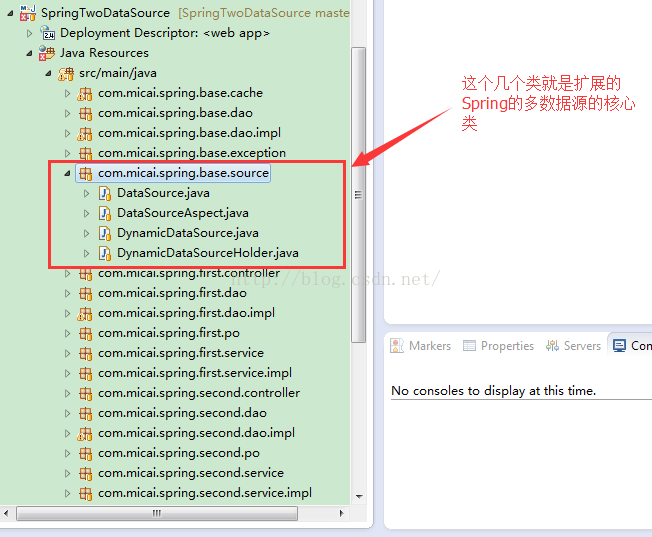Click the com.micai.spring.base.cache package icon
The width and height of the screenshot is (652, 537).
tap(85, 93)
